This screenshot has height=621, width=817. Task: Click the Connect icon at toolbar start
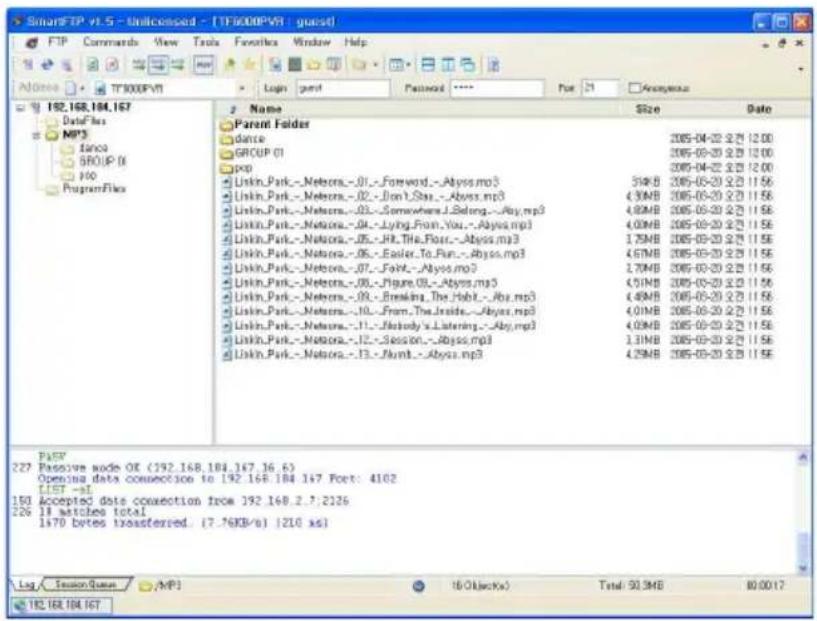click(28, 65)
